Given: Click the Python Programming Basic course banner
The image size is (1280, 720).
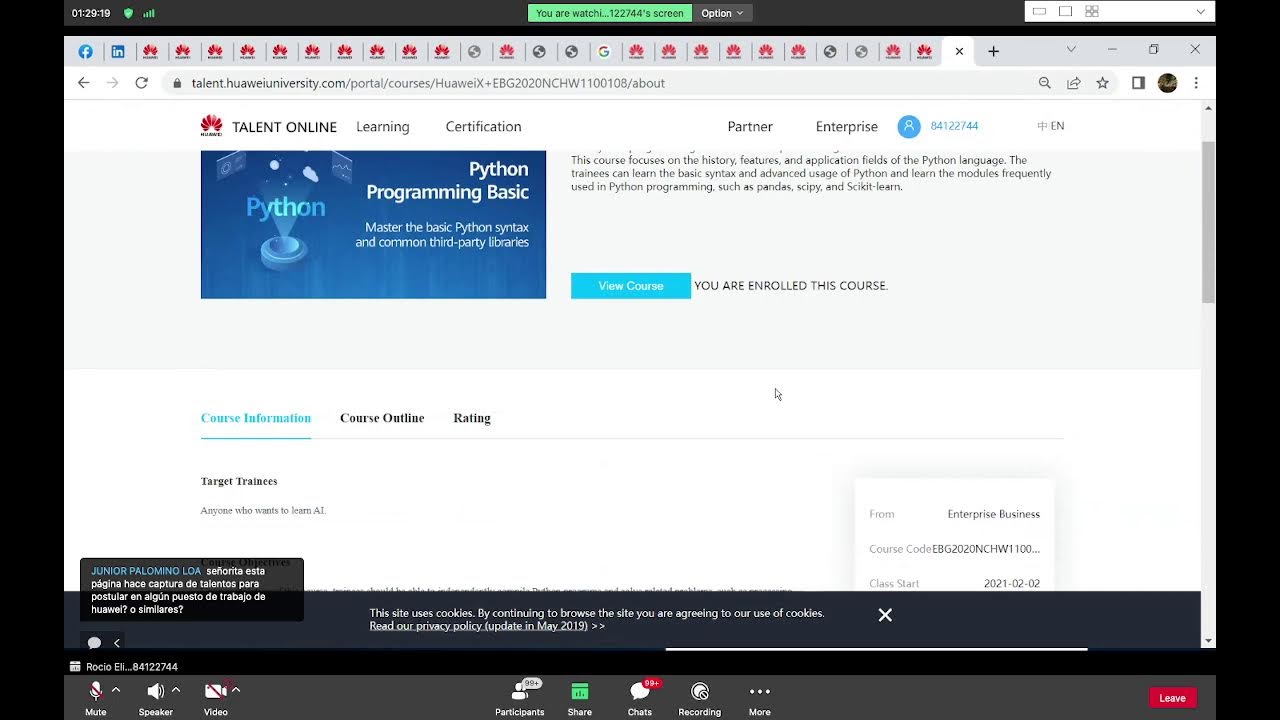Looking at the screenshot, I should pos(373,224).
